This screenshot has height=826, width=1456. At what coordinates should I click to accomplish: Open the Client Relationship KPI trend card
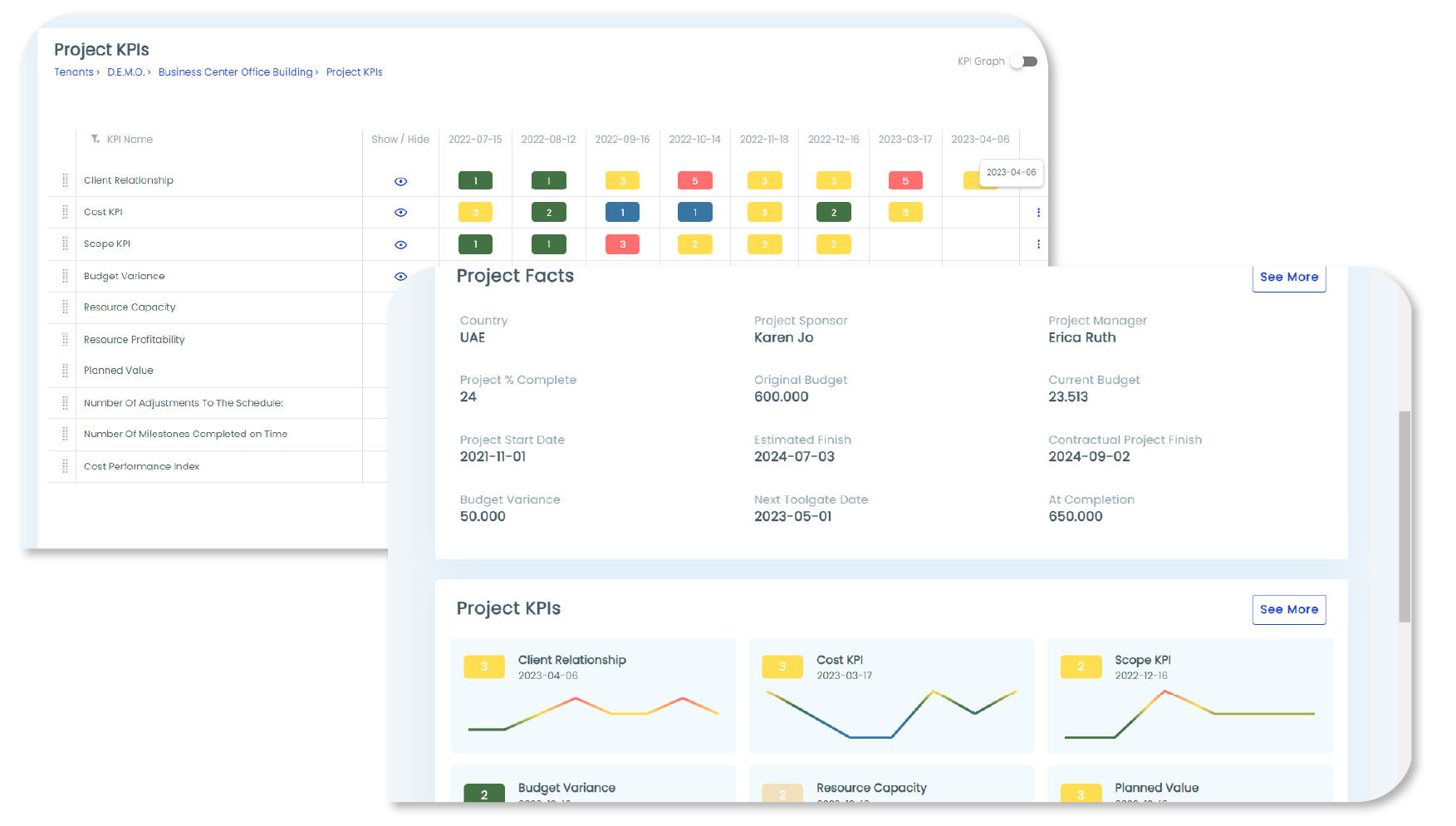click(593, 695)
